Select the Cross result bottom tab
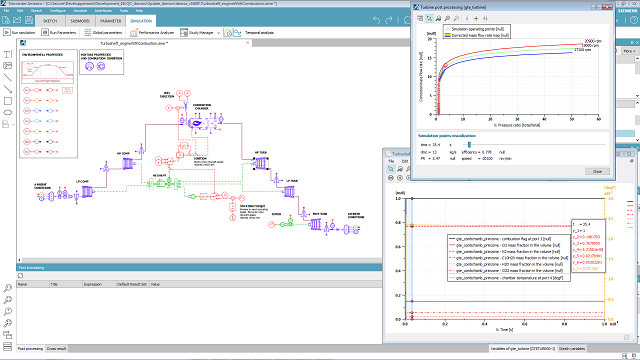Screen dimensions: 640x360 (x=56, y=349)
